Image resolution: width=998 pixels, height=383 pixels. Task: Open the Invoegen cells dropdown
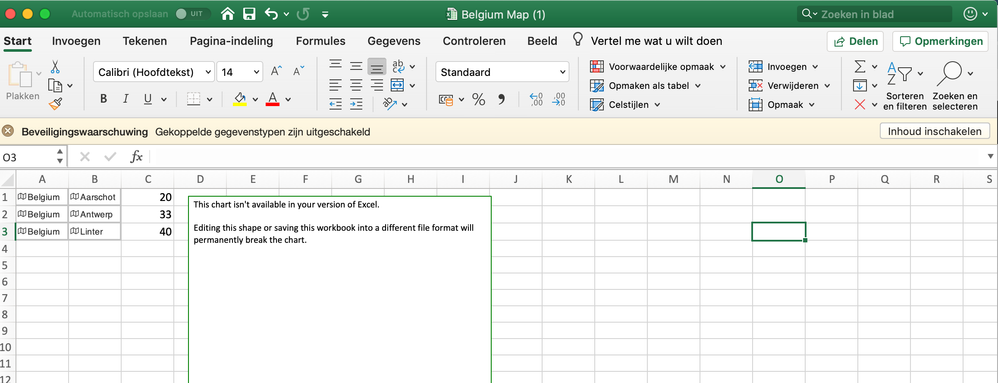point(783,66)
